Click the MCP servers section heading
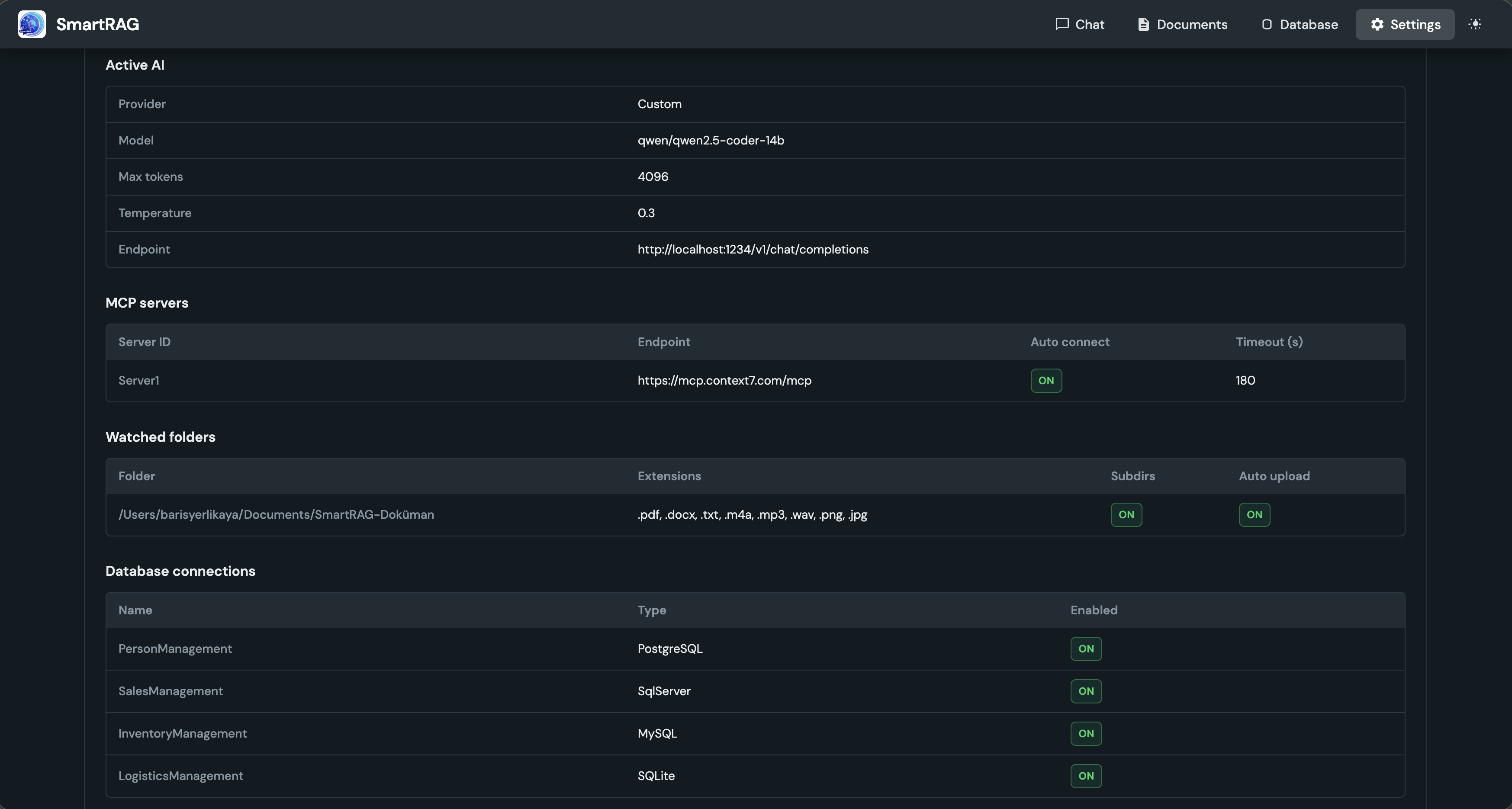 click(147, 303)
